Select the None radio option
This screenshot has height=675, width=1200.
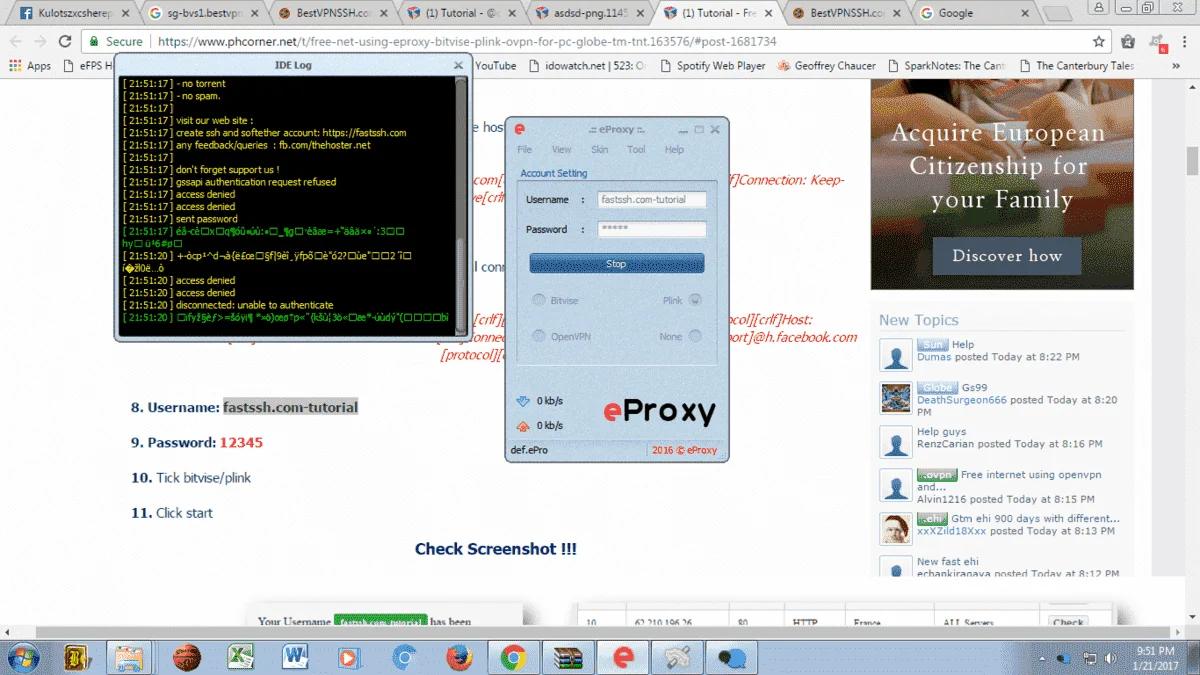tap(695, 336)
